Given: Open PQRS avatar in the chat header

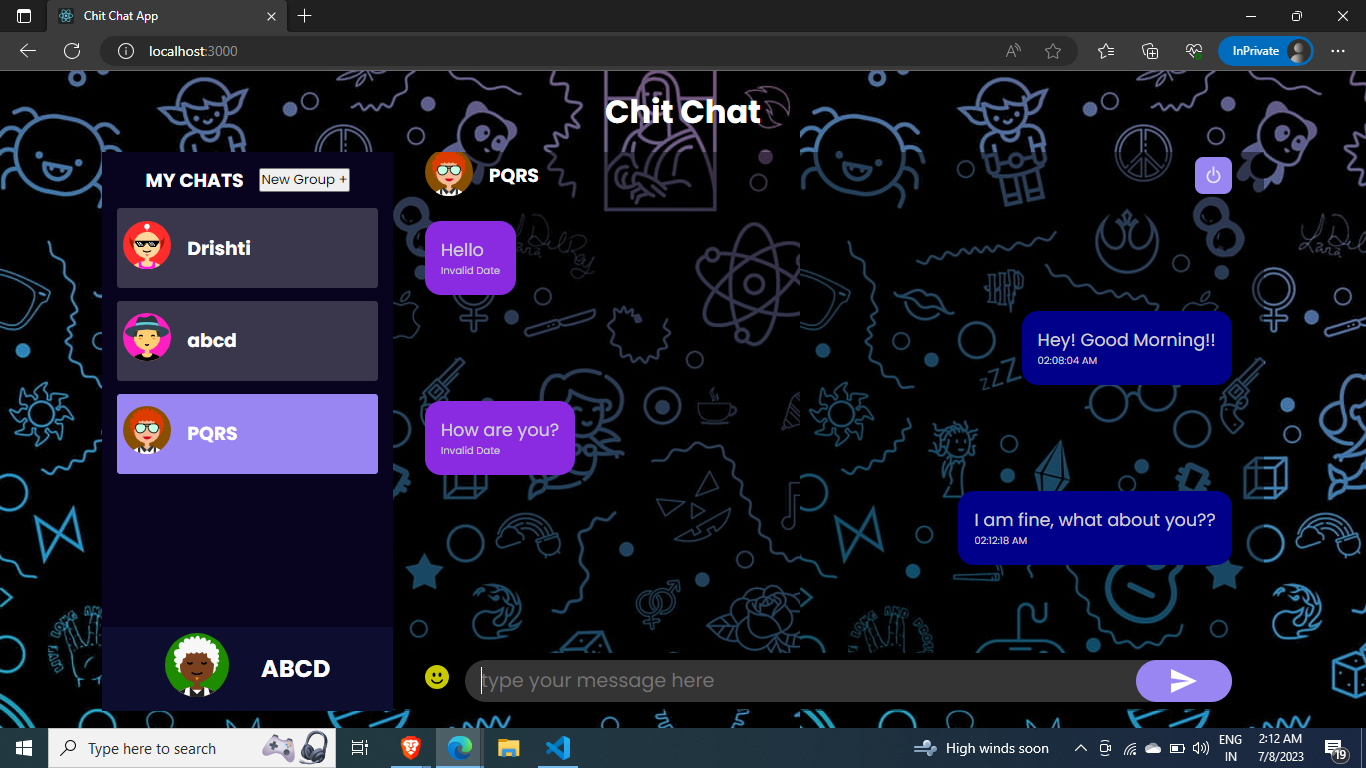Looking at the screenshot, I should click(x=449, y=173).
